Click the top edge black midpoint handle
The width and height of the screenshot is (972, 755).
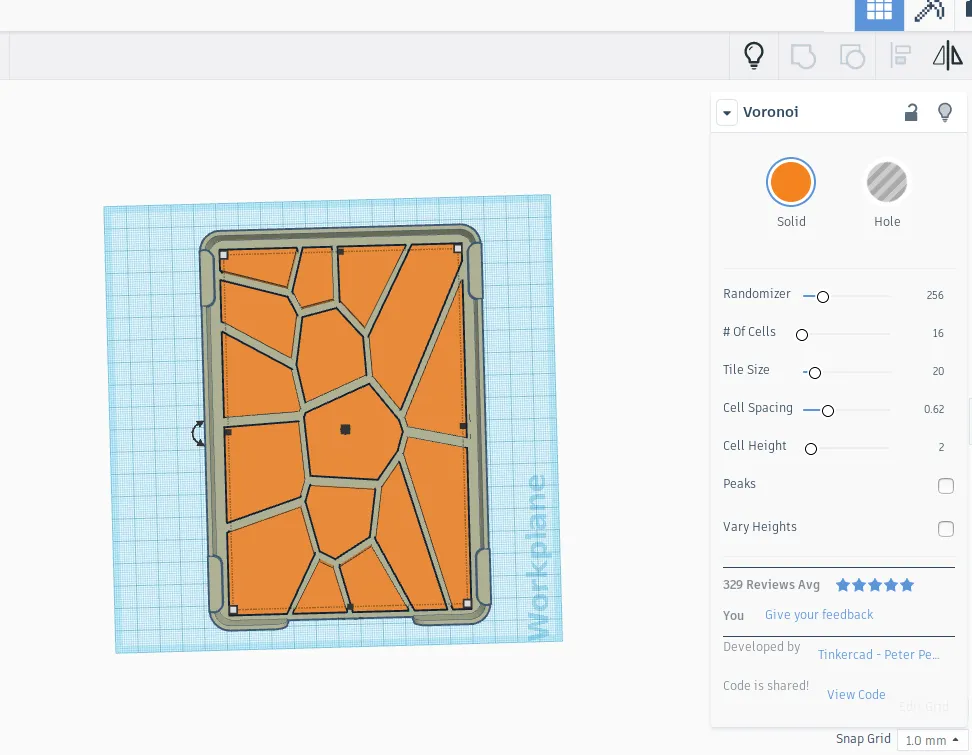(x=340, y=252)
